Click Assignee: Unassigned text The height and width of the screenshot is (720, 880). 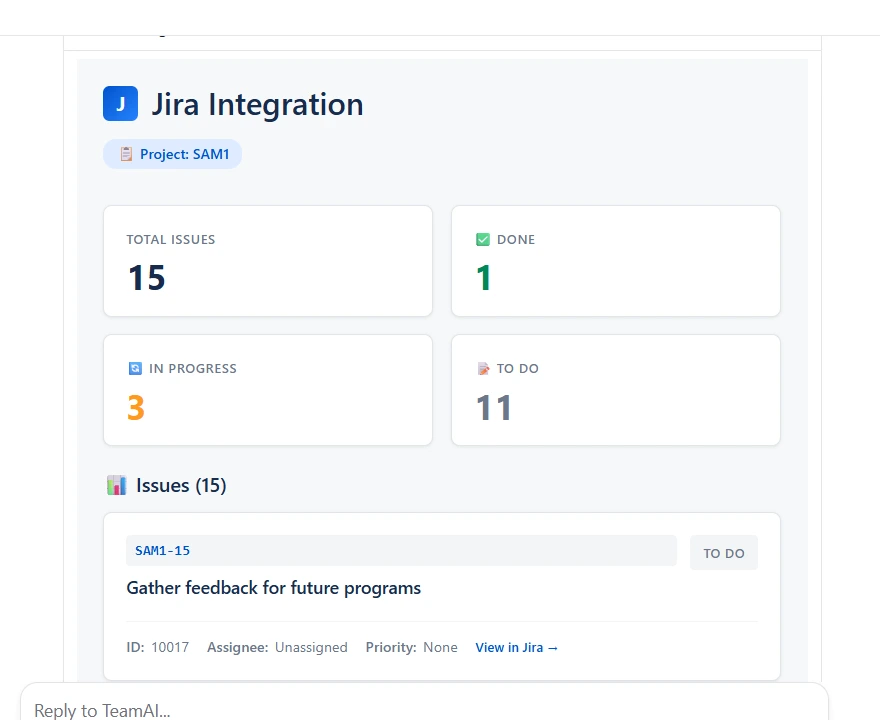pos(277,648)
